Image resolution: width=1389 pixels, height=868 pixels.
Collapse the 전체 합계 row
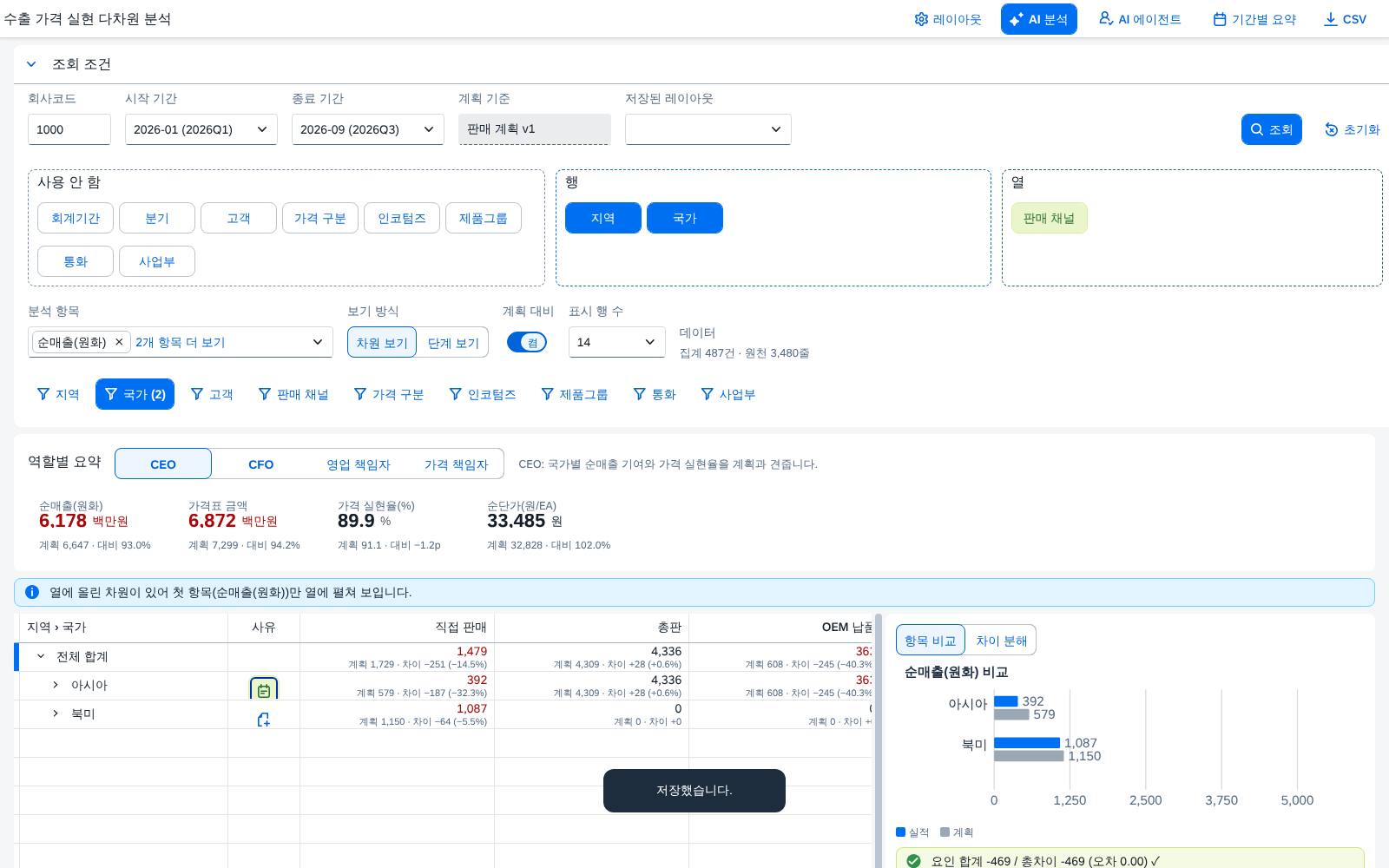click(41, 656)
